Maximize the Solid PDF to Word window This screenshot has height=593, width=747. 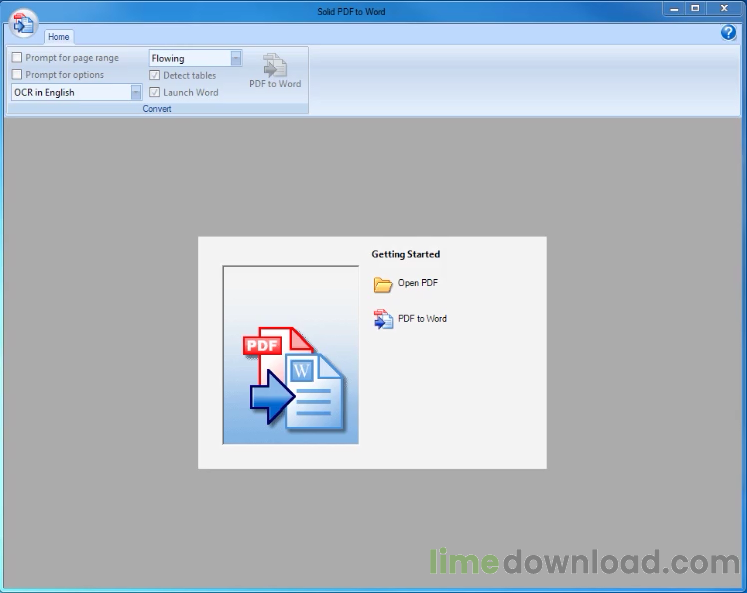(x=695, y=9)
